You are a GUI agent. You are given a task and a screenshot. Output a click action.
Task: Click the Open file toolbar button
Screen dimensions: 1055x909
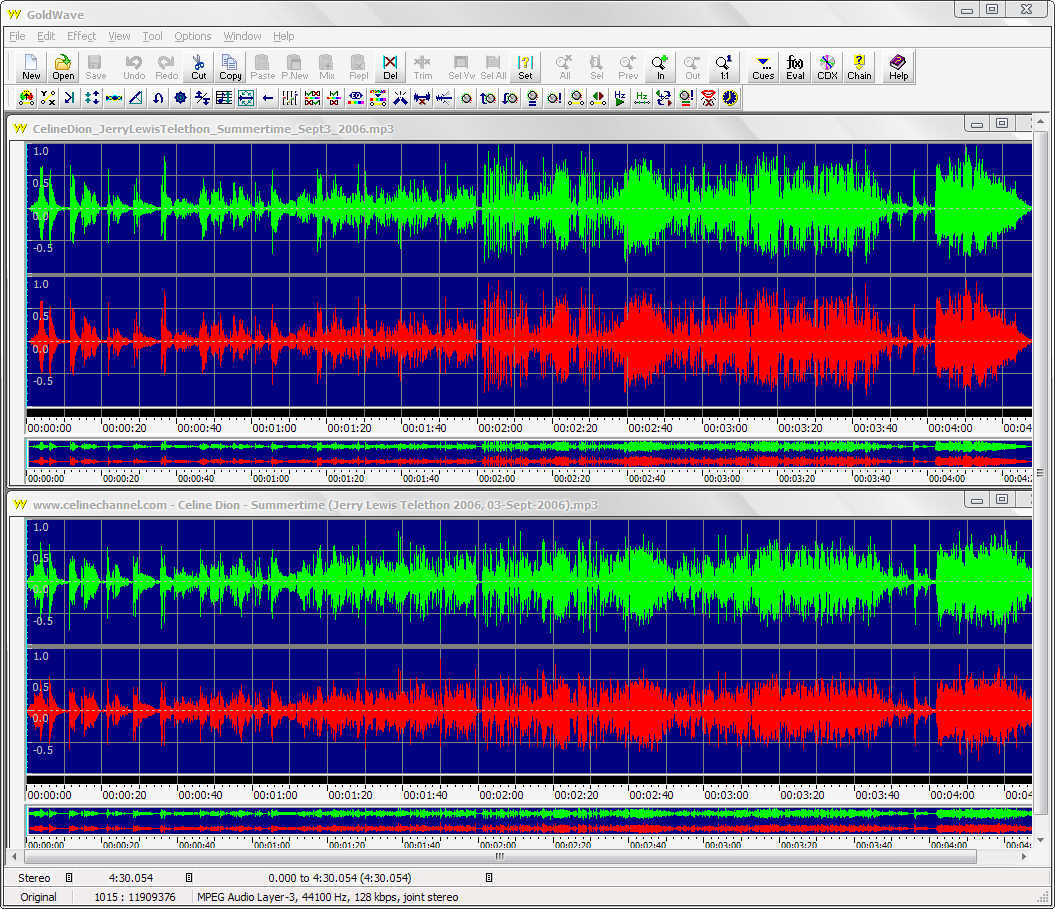click(x=63, y=67)
